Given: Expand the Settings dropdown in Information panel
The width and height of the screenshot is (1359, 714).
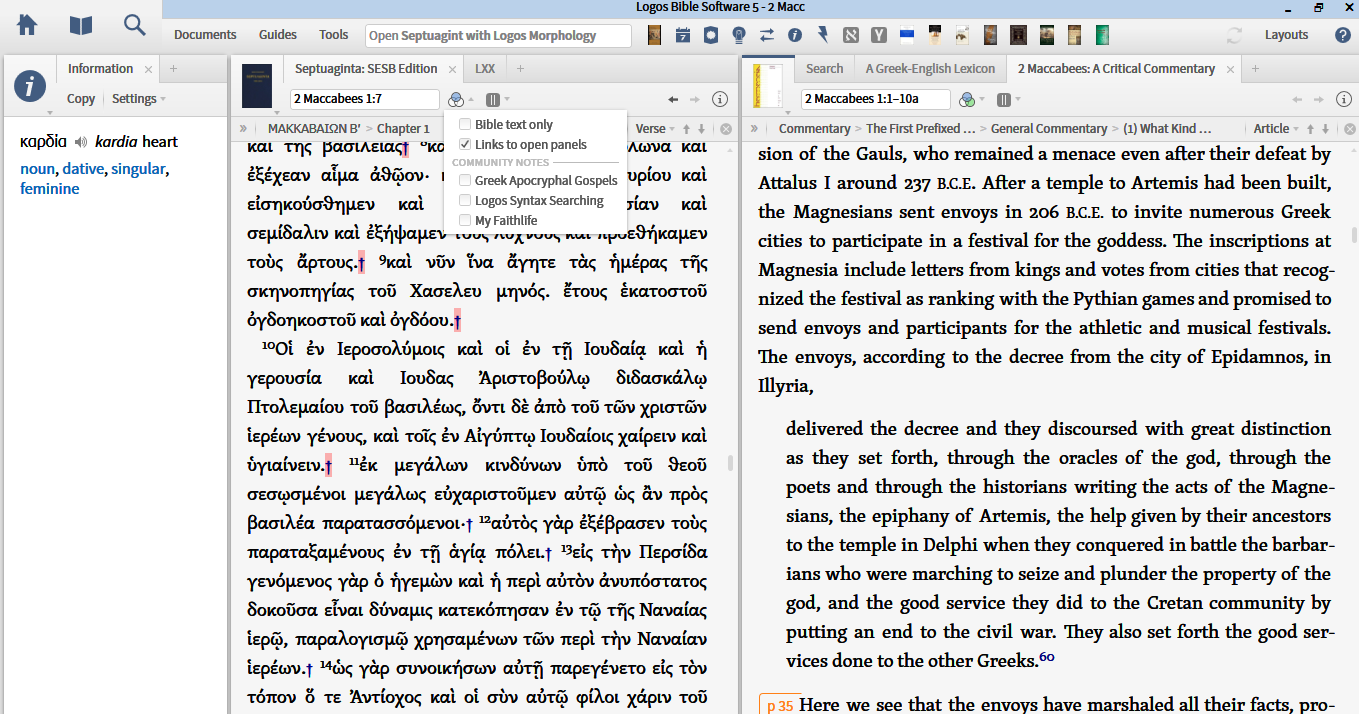Looking at the screenshot, I should (139, 99).
